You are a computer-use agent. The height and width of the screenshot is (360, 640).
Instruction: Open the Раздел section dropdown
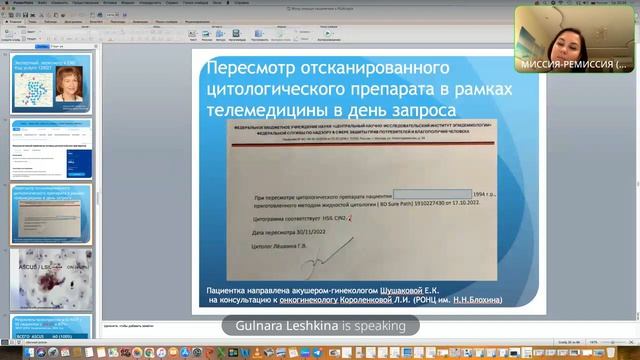click(x=30, y=38)
